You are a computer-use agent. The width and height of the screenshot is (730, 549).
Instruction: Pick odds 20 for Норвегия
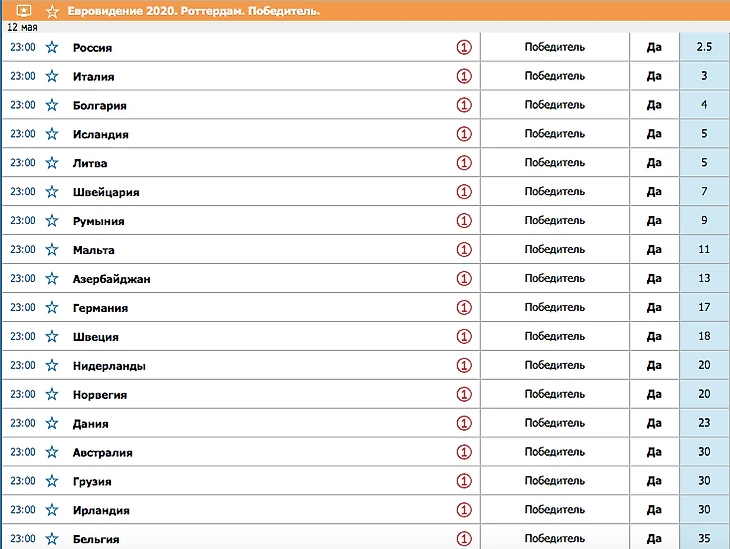[x=704, y=393]
